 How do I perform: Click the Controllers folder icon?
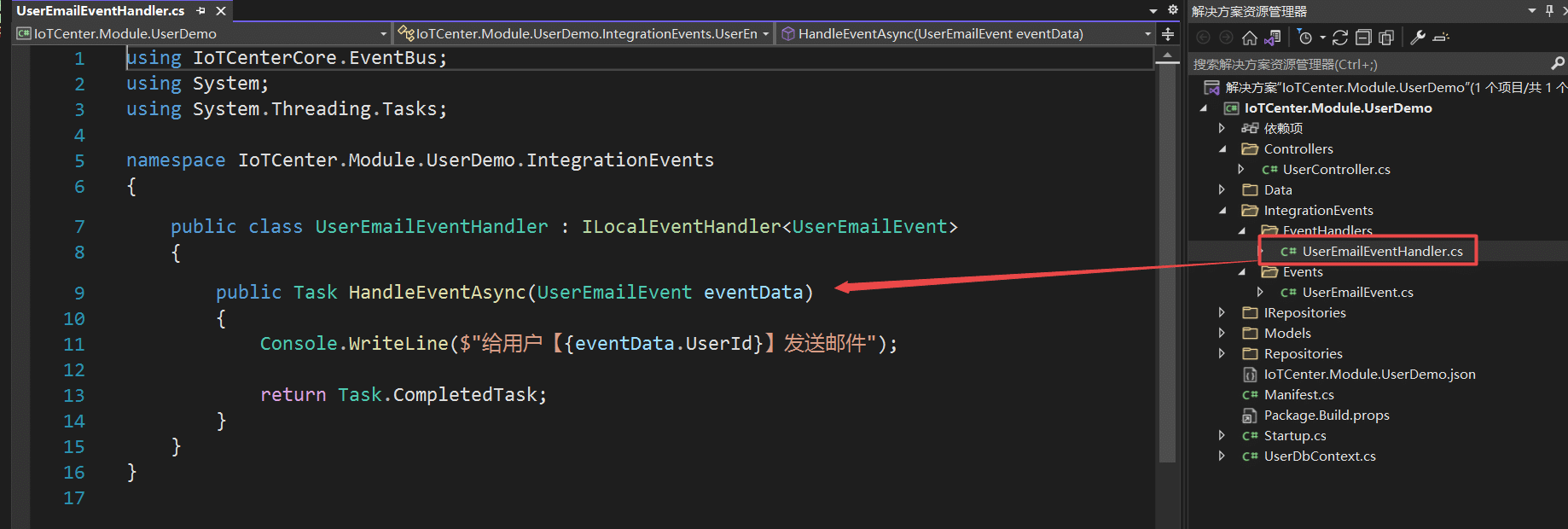tap(1250, 148)
